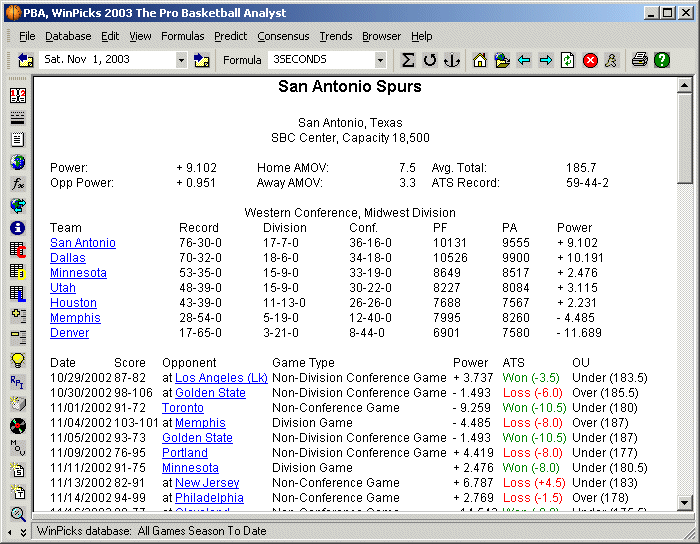Image resolution: width=700 pixels, height=544 pixels.
Task: Open the fx formula icon in the sidebar
Action: pyautogui.click(x=18, y=183)
